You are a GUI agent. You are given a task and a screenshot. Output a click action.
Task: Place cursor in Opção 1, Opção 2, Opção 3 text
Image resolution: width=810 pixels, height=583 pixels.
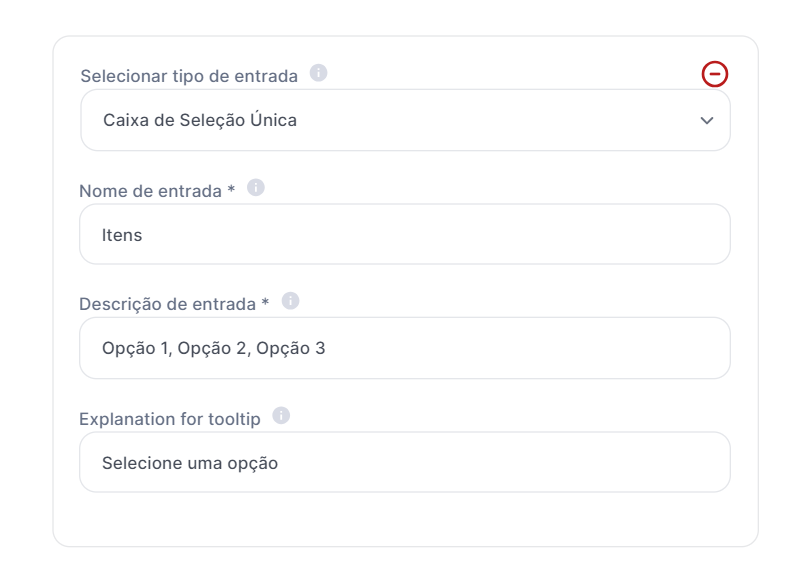tap(213, 349)
